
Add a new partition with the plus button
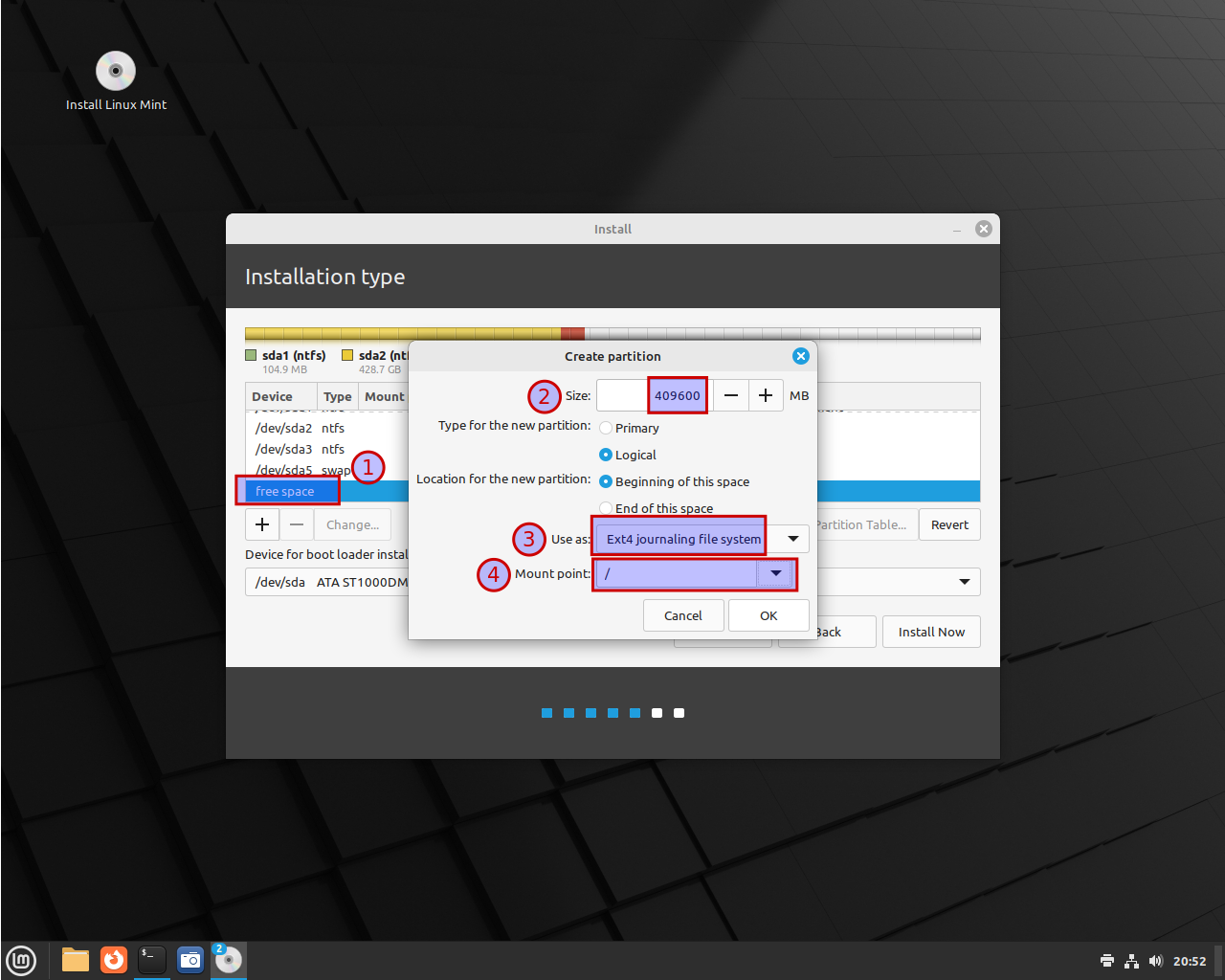(x=262, y=524)
